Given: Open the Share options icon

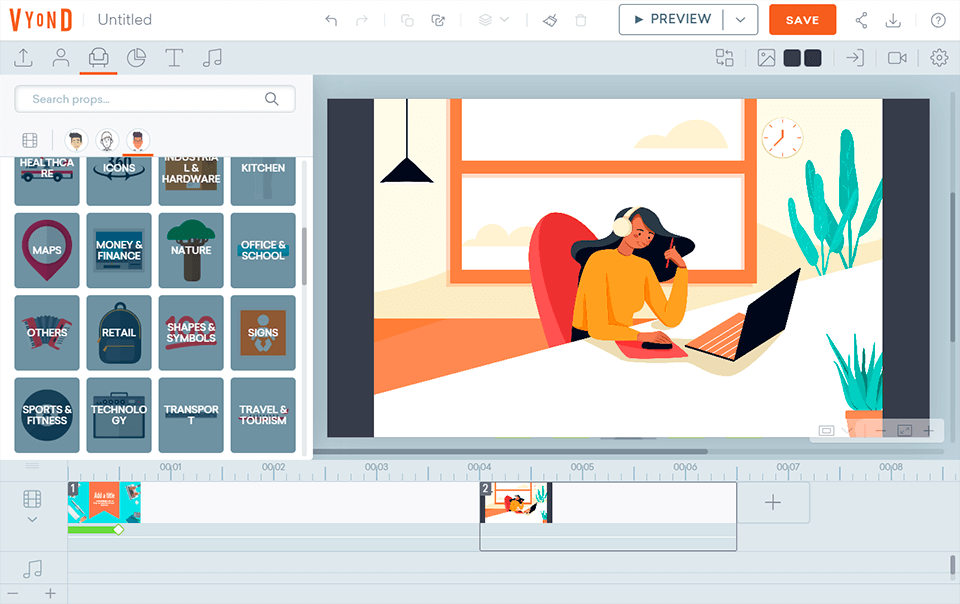Looking at the screenshot, I should 862,20.
